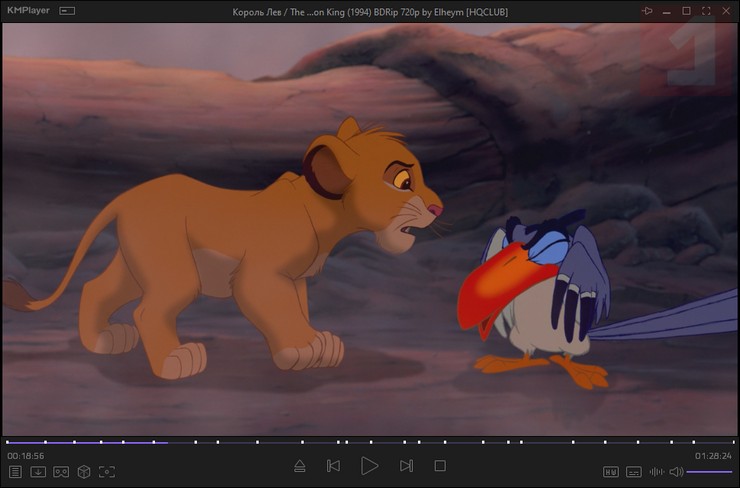Click compact mode icon beside KMPlayer logo
This screenshot has height=488, width=740.
tap(67, 10)
